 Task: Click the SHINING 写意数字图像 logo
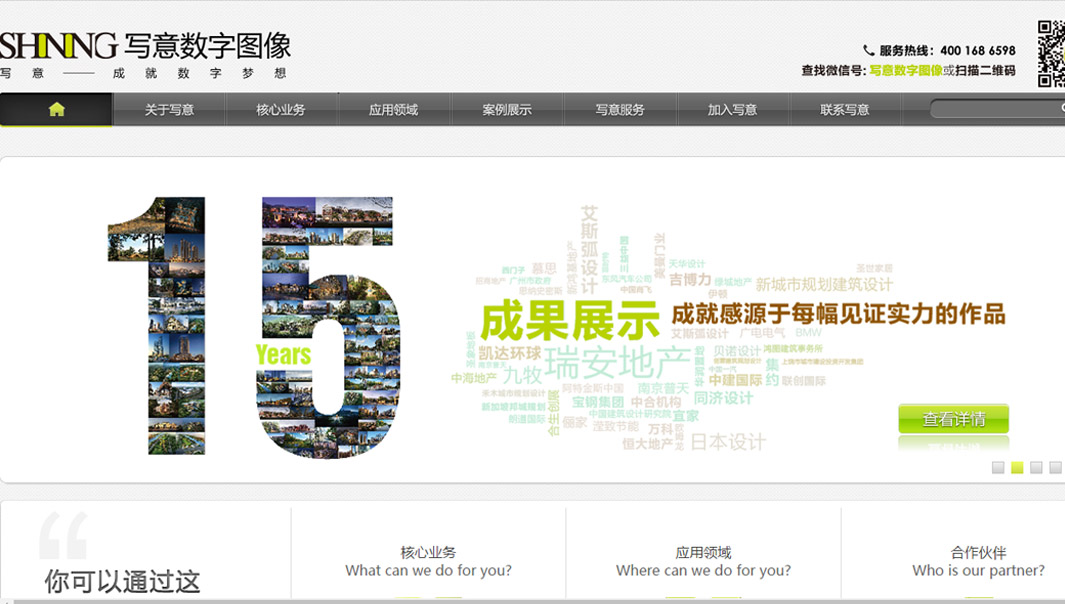(x=145, y=46)
